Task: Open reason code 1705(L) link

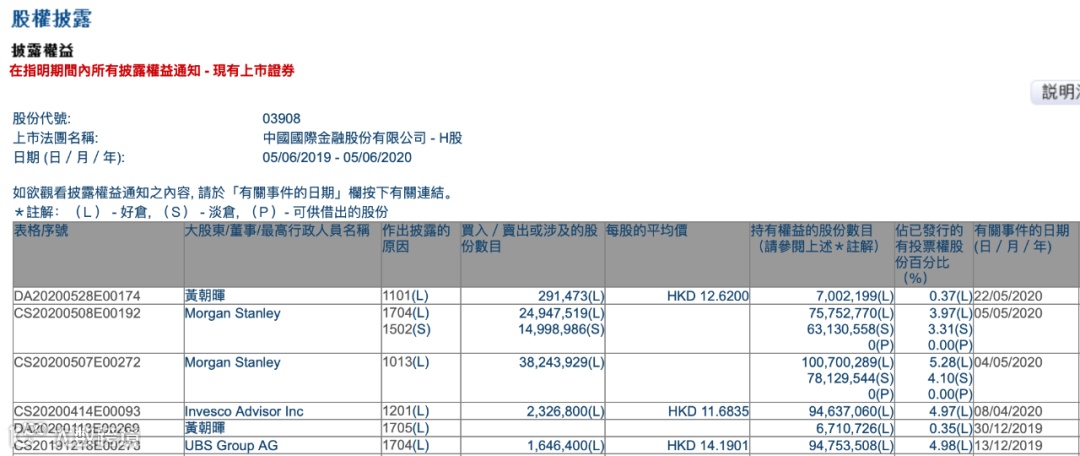Action: (405, 429)
